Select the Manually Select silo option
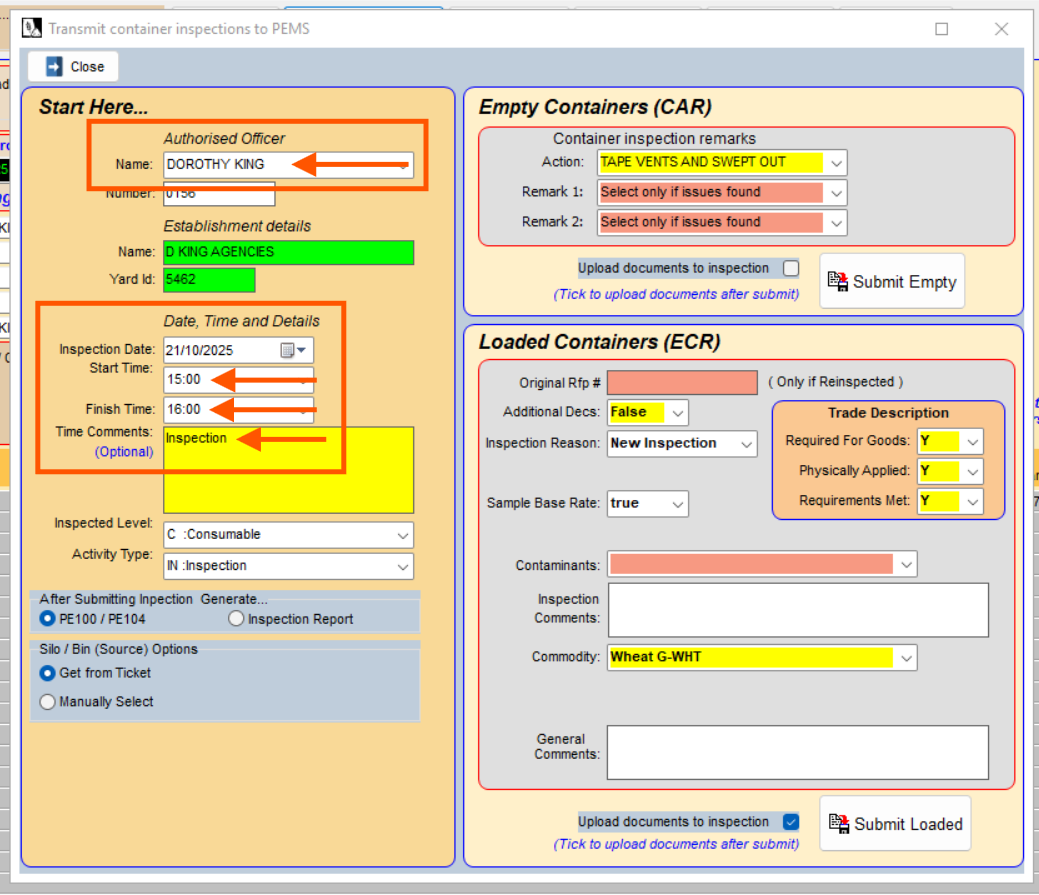 tap(48, 702)
